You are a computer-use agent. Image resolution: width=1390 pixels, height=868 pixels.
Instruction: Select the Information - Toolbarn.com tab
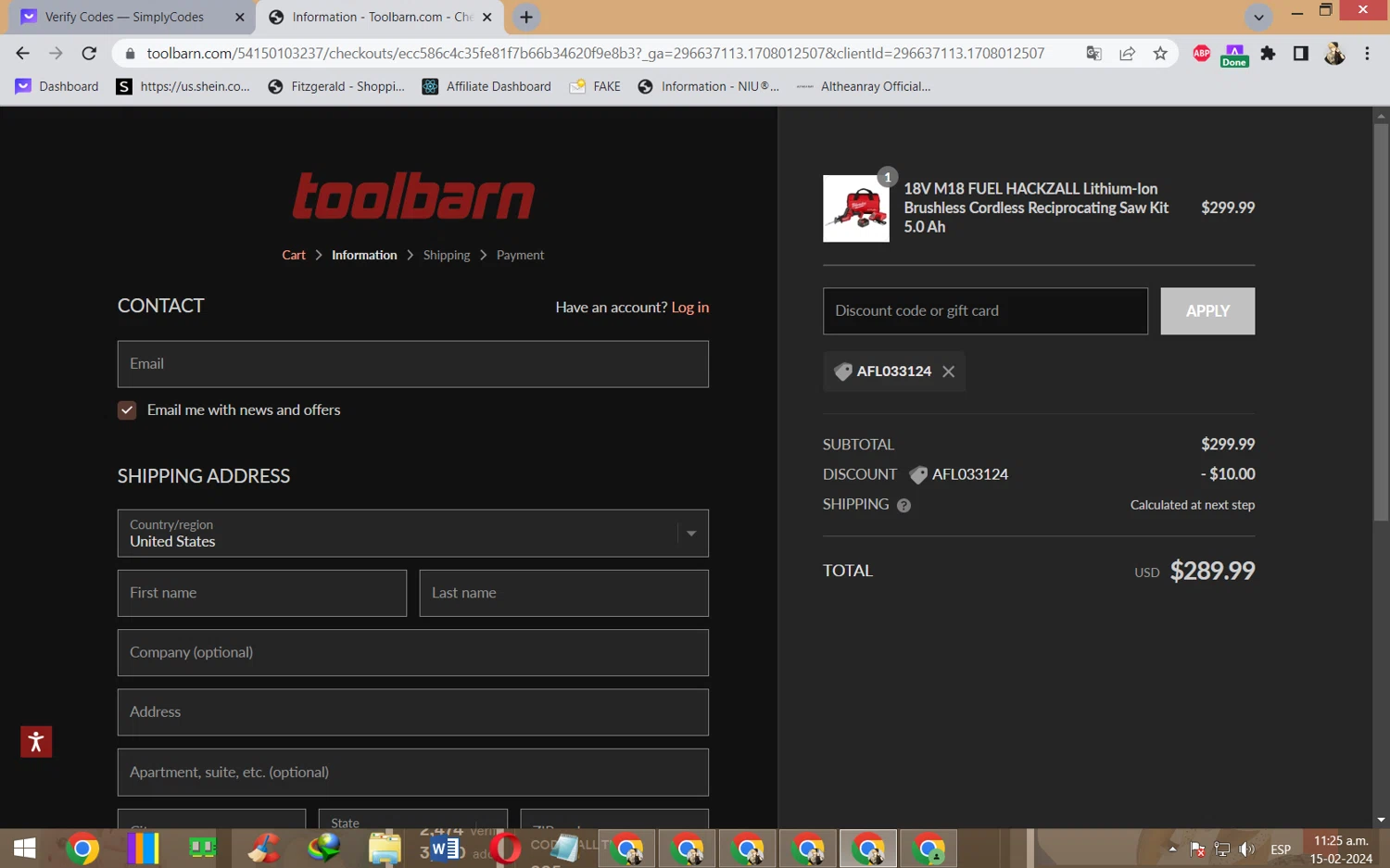381,17
